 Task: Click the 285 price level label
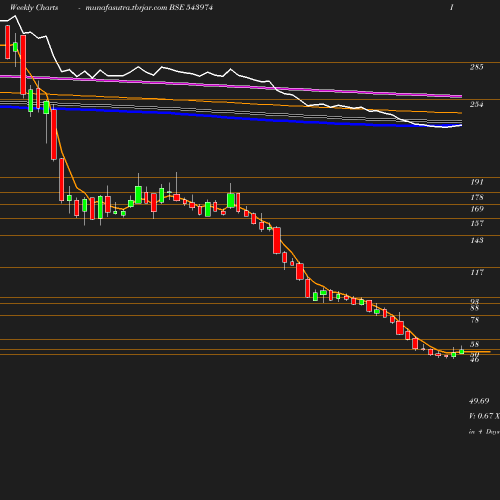pyautogui.click(x=477, y=67)
